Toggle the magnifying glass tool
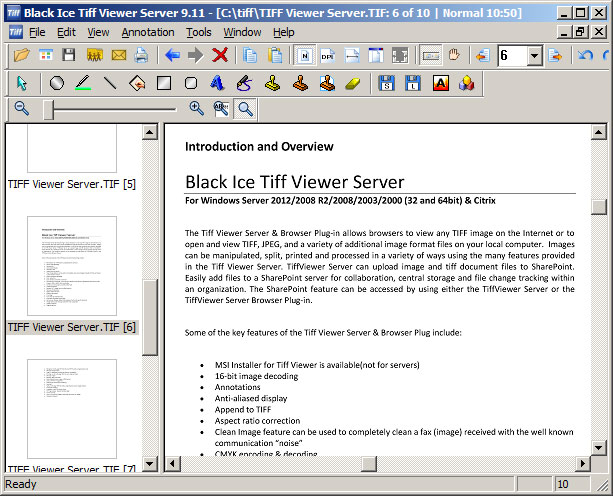 click(245, 109)
